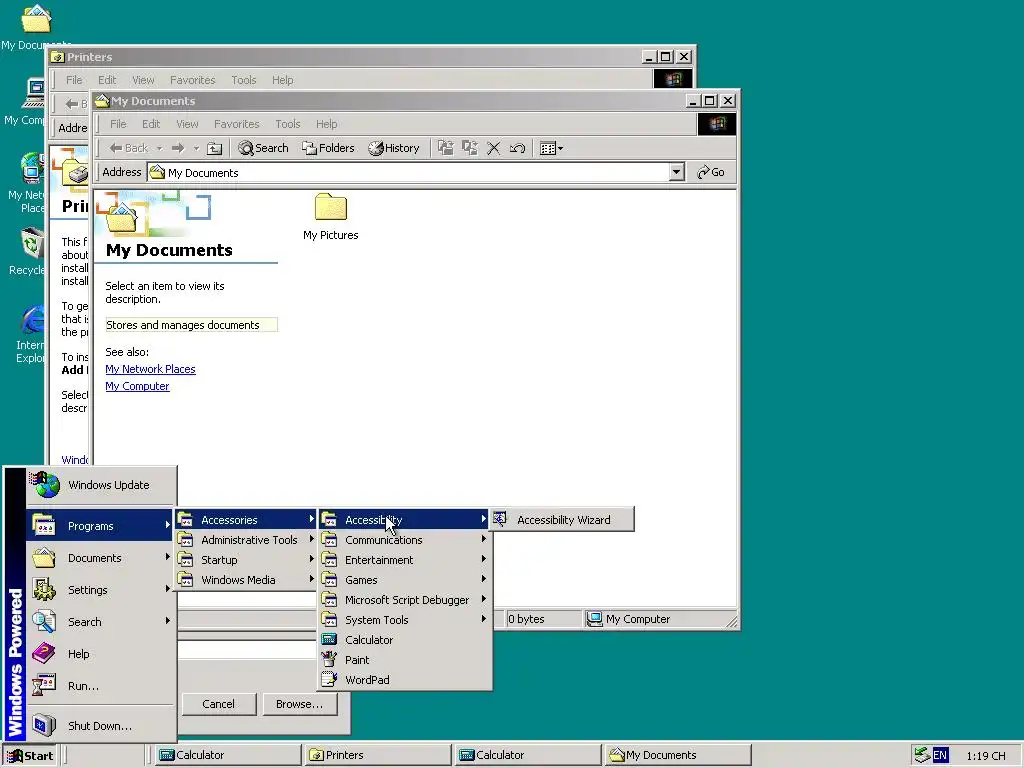Expand the Startup submenu
Viewport: 1024px width, 768px height.
[x=246, y=560]
